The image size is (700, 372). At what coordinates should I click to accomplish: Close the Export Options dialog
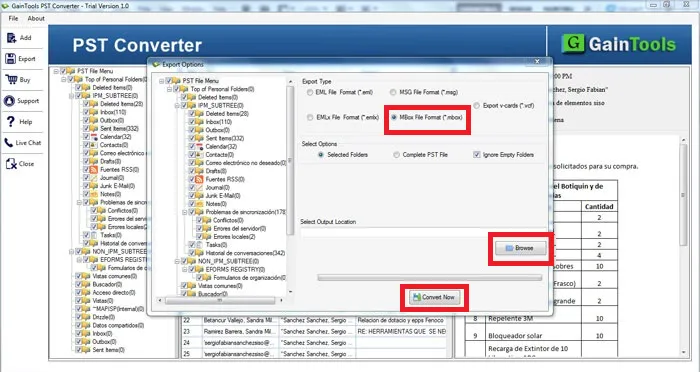click(x=538, y=62)
